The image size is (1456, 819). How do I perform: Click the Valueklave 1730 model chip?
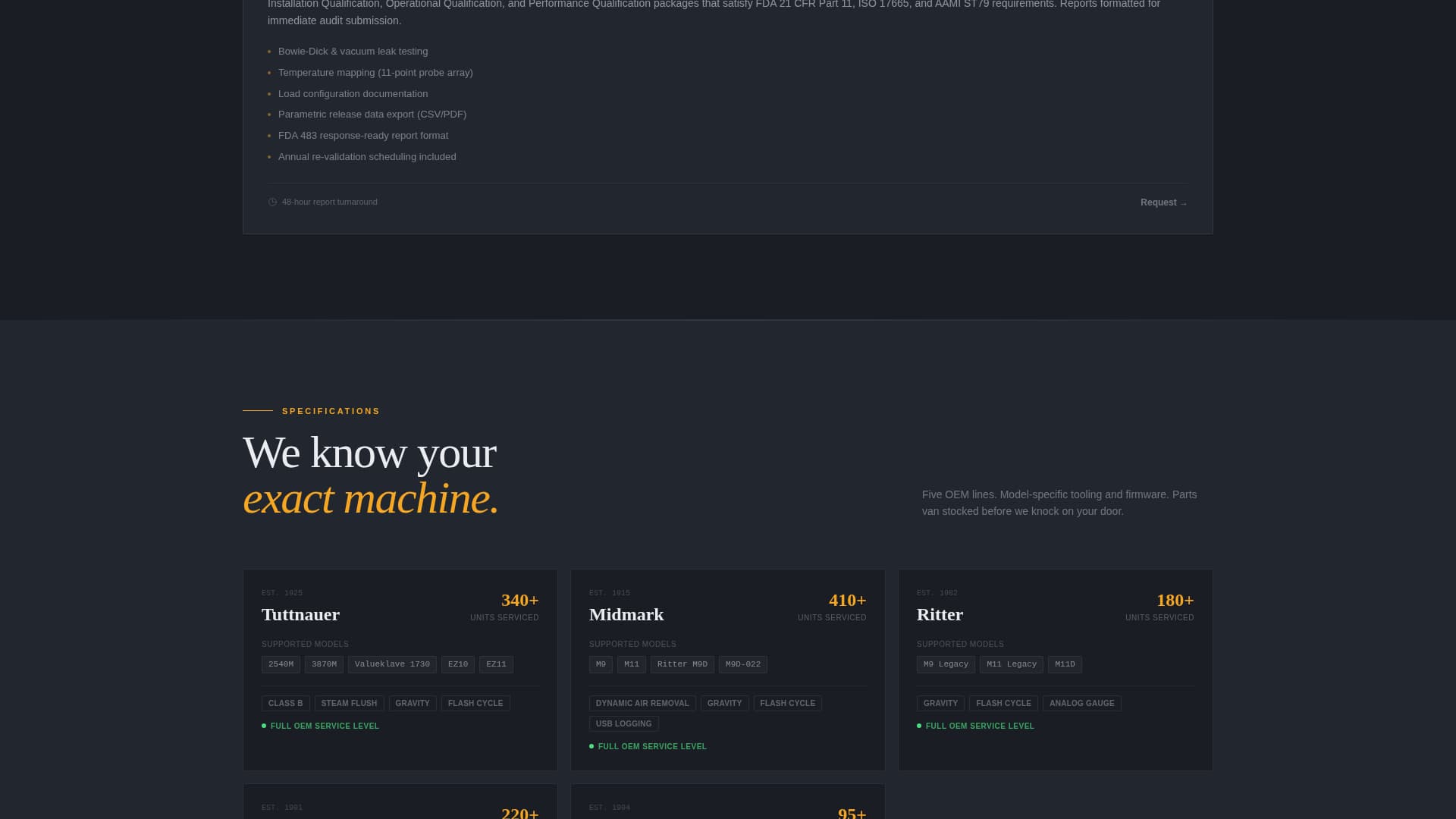point(392,664)
